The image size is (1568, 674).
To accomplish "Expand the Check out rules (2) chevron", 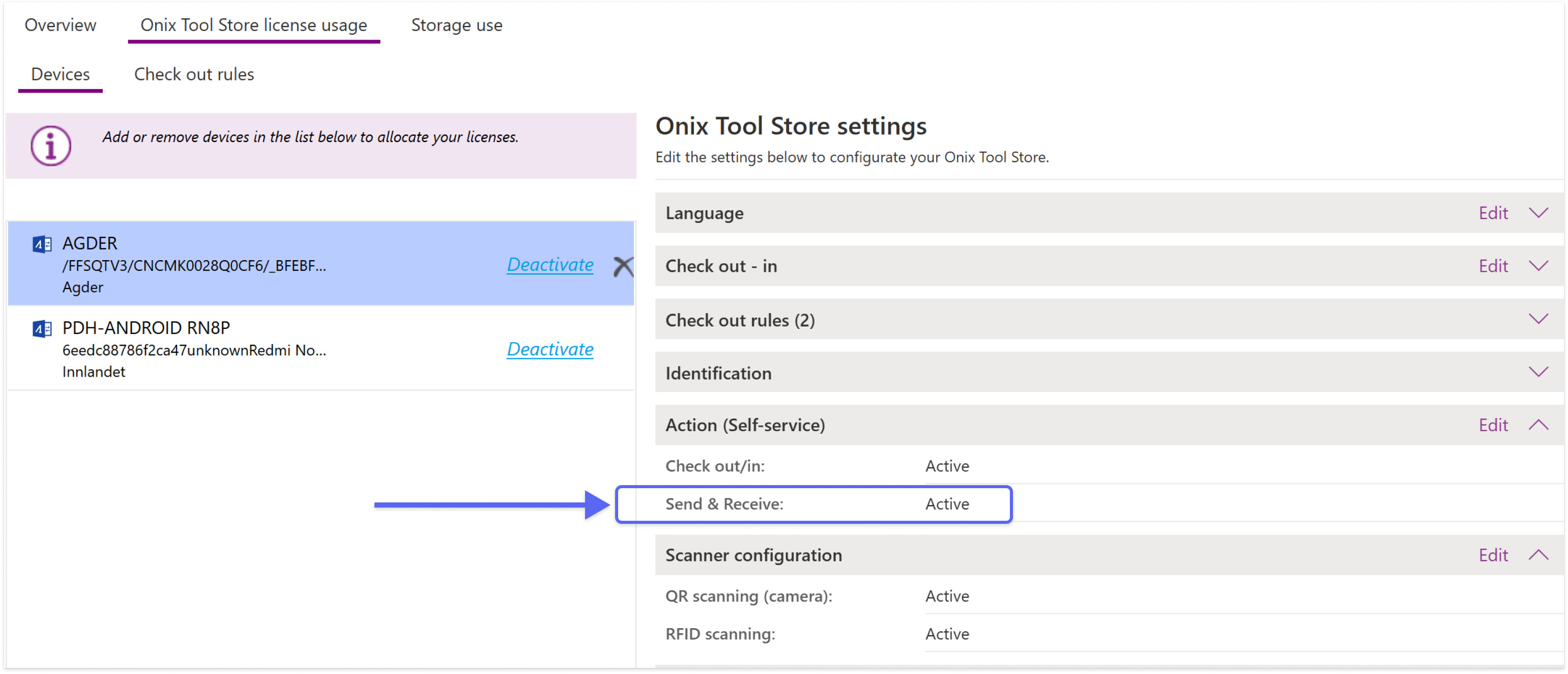I will coord(1538,319).
